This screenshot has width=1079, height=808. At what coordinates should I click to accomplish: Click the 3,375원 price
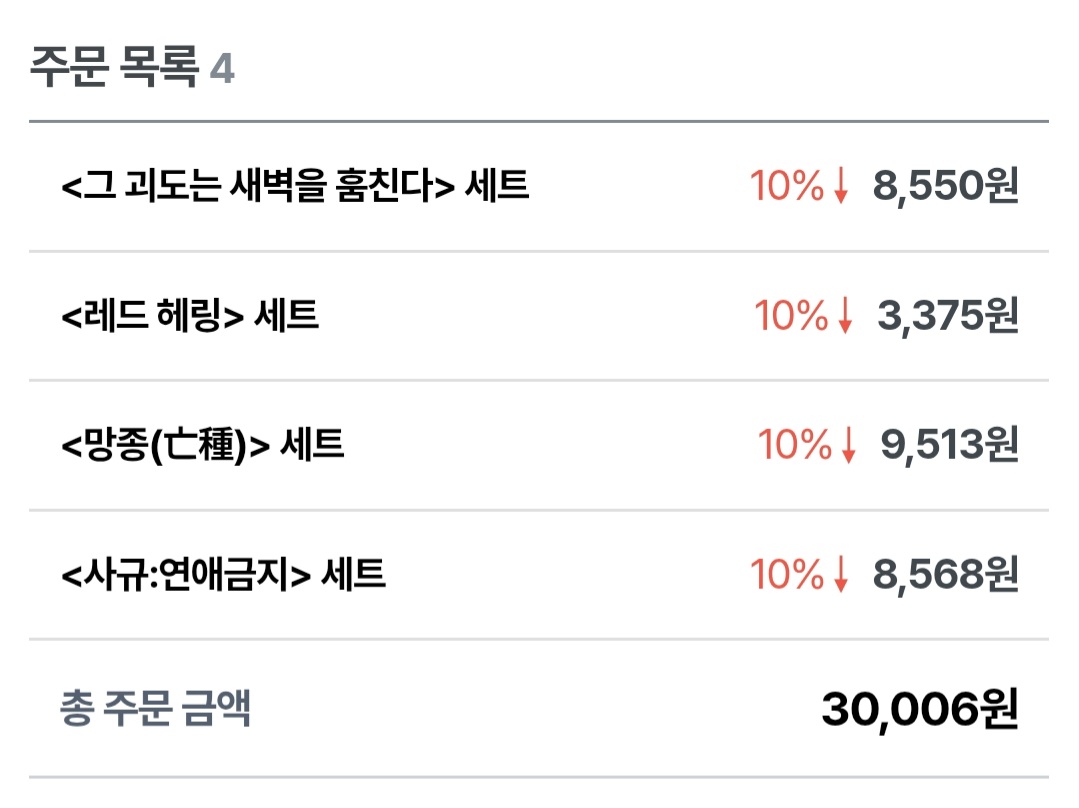[947, 316]
